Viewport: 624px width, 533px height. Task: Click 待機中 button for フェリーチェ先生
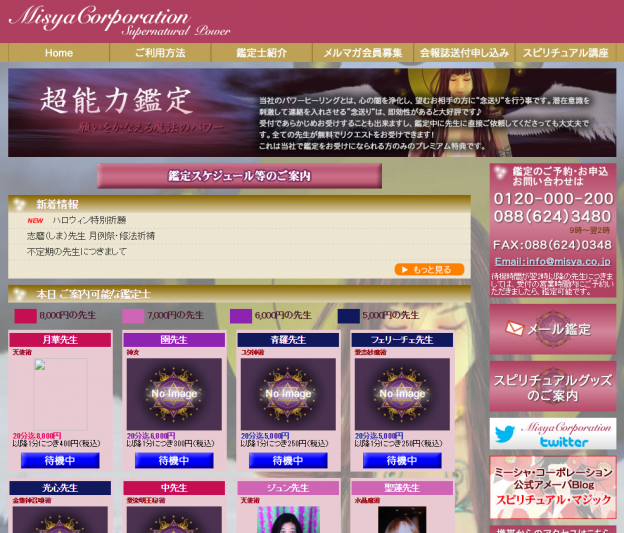pos(402,461)
